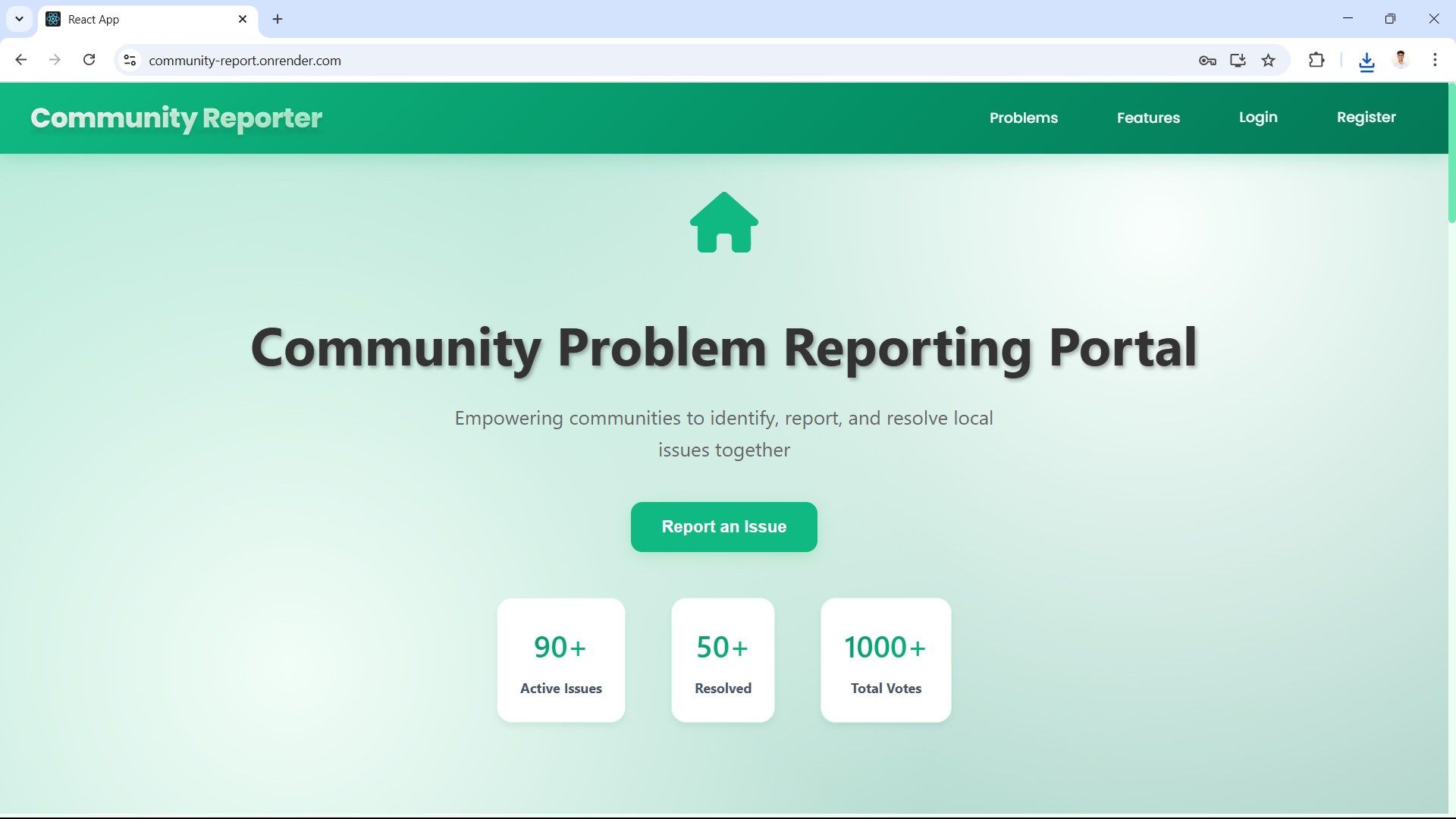The image size is (1456, 819).
Task: Click the install app icon
Action: (x=1238, y=60)
